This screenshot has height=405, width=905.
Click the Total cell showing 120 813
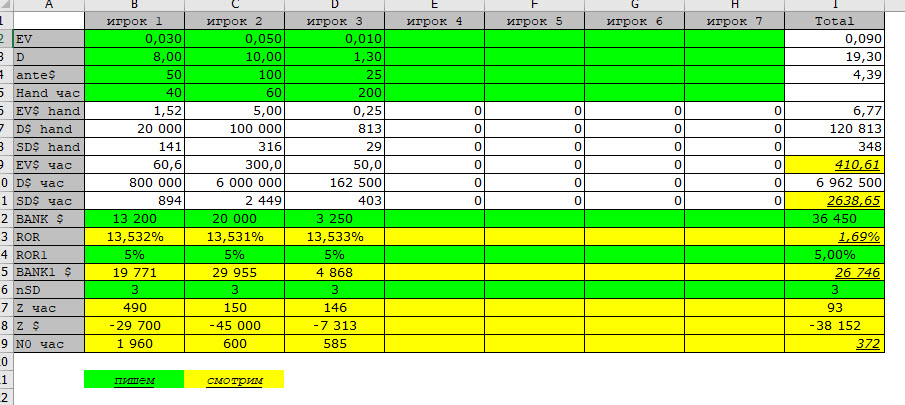click(x=835, y=128)
